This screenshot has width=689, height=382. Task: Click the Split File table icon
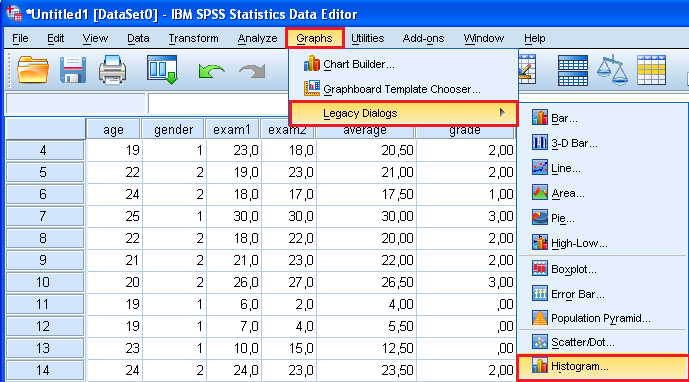pos(573,70)
